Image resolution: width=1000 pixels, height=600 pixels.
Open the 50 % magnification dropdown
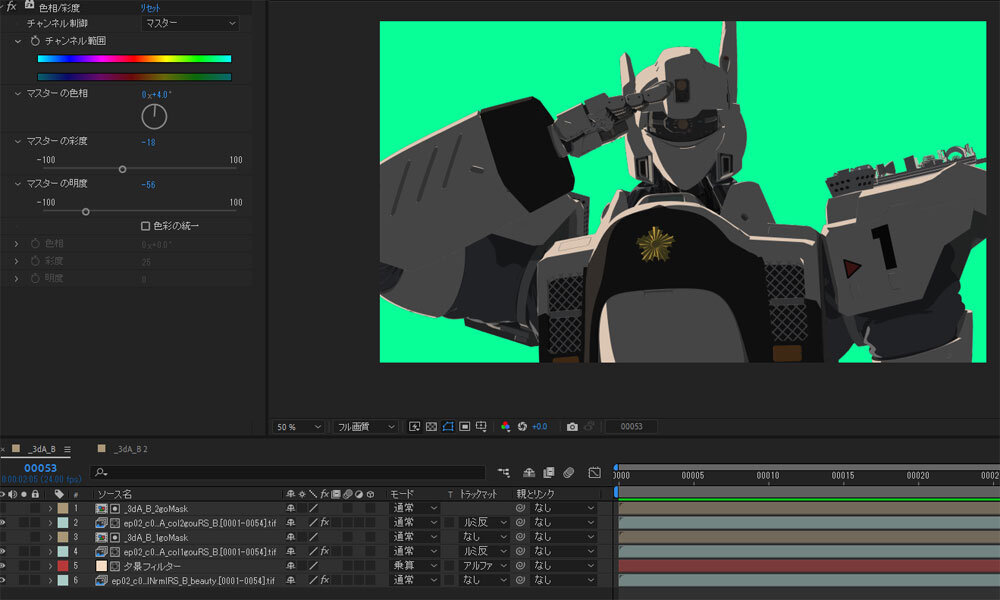(x=298, y=427)
